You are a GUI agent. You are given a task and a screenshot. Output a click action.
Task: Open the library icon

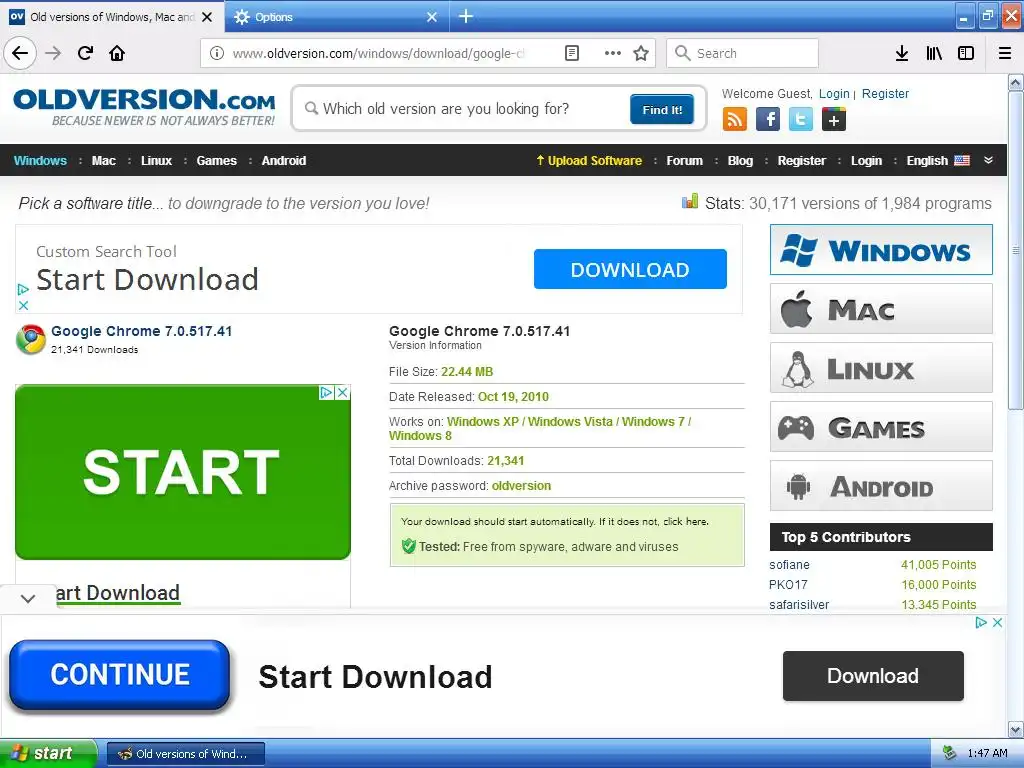pos(934,53)
